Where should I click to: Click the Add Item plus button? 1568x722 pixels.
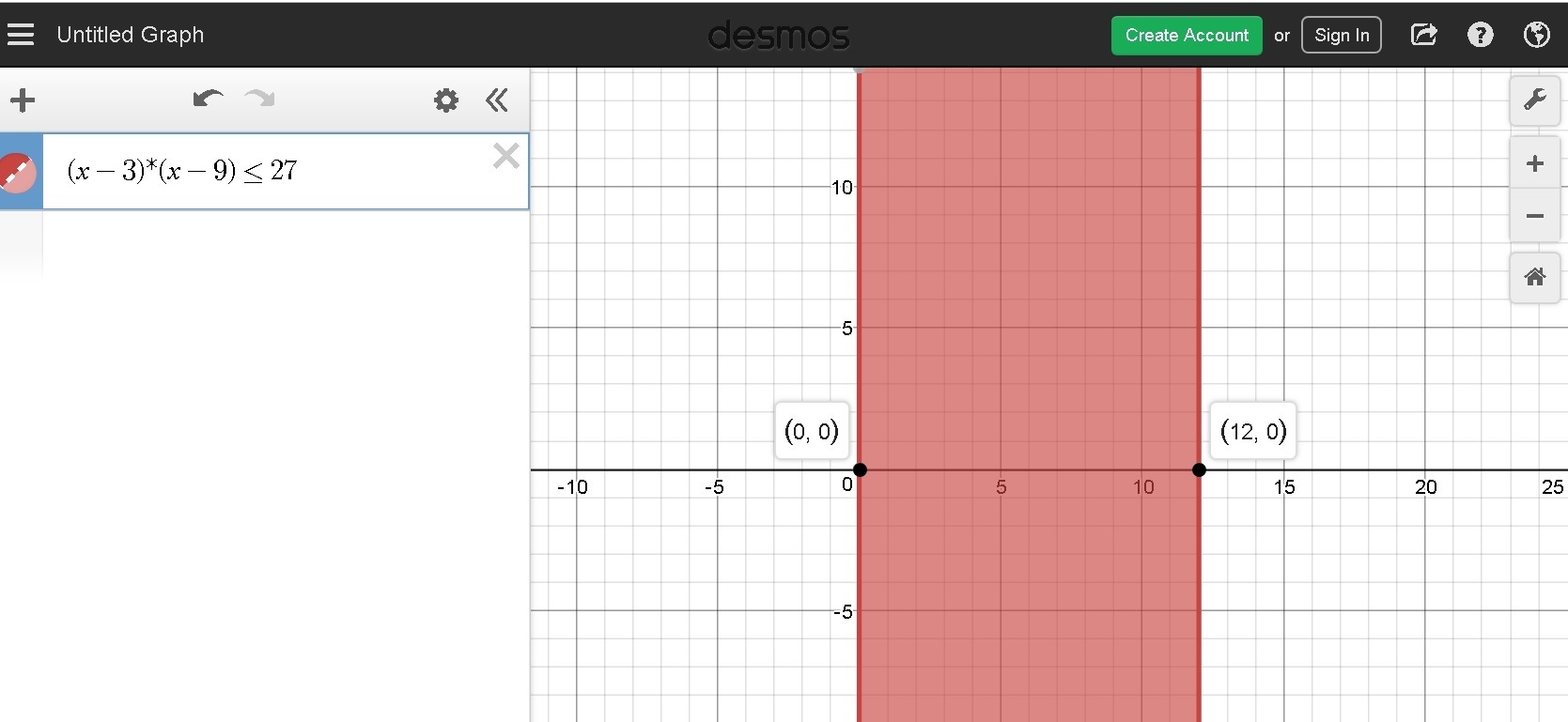[x=23, y=100]
